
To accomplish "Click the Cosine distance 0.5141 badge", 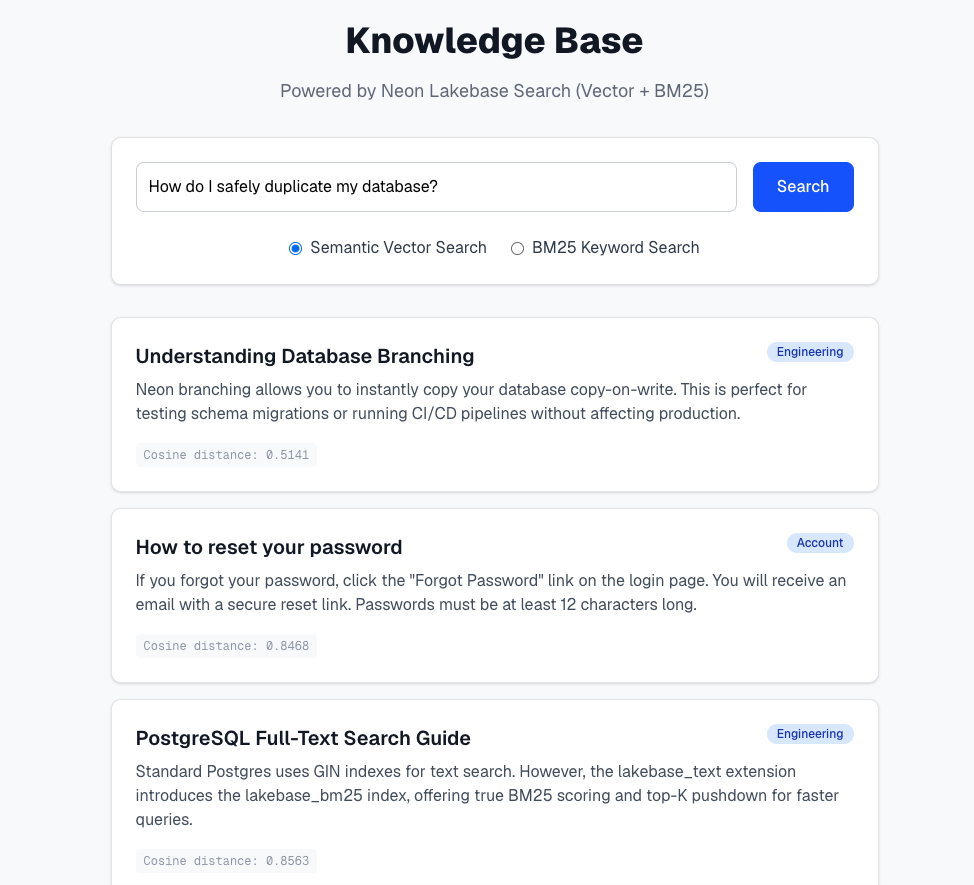I will coord(226,455).
